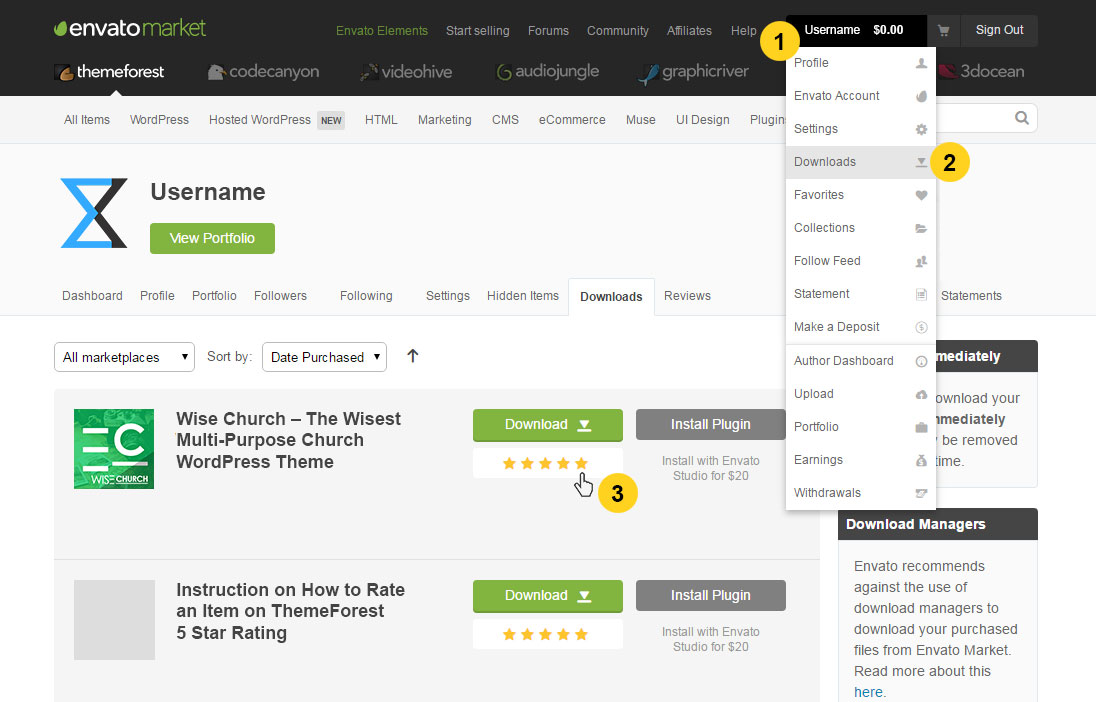
Task: Open the Statements tab
Action: click(x=971, y=296)
